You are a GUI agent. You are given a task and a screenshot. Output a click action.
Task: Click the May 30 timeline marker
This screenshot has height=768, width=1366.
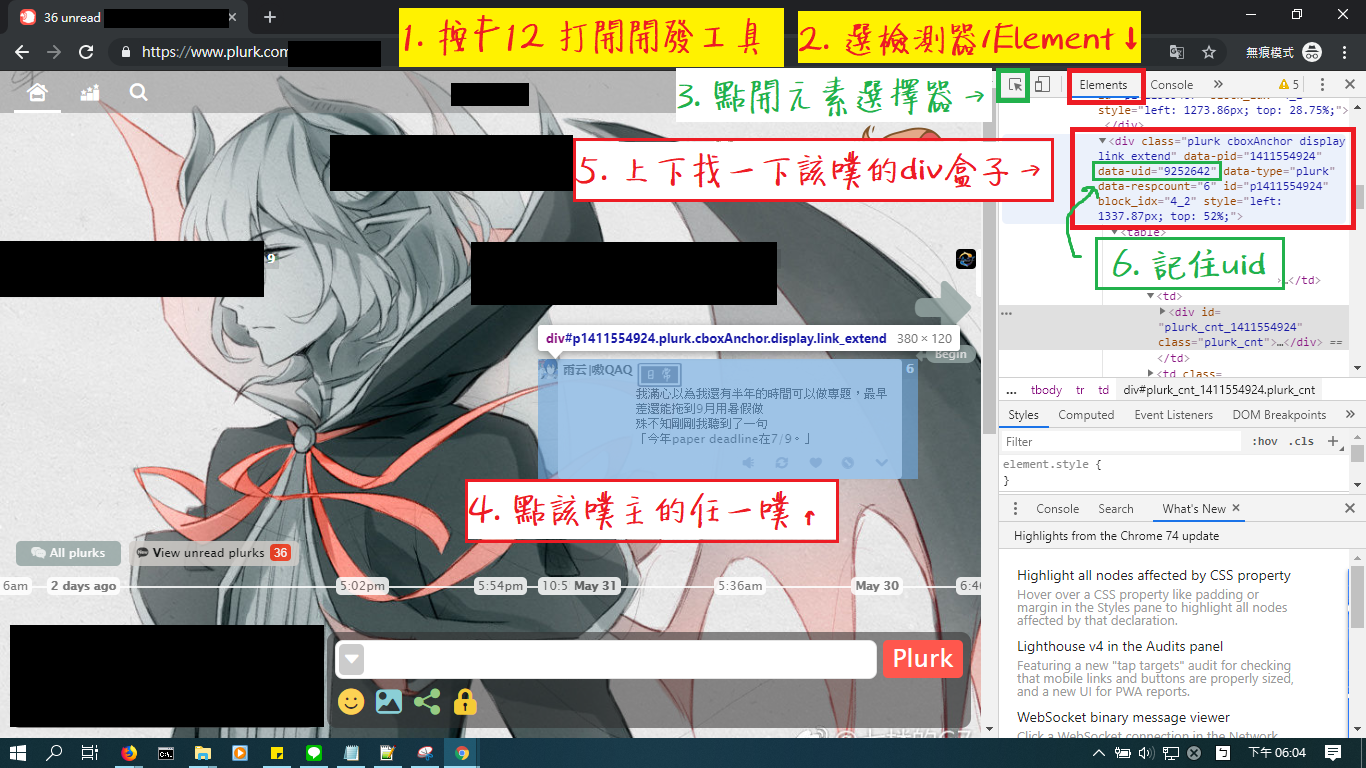click(x=876, y=586)
